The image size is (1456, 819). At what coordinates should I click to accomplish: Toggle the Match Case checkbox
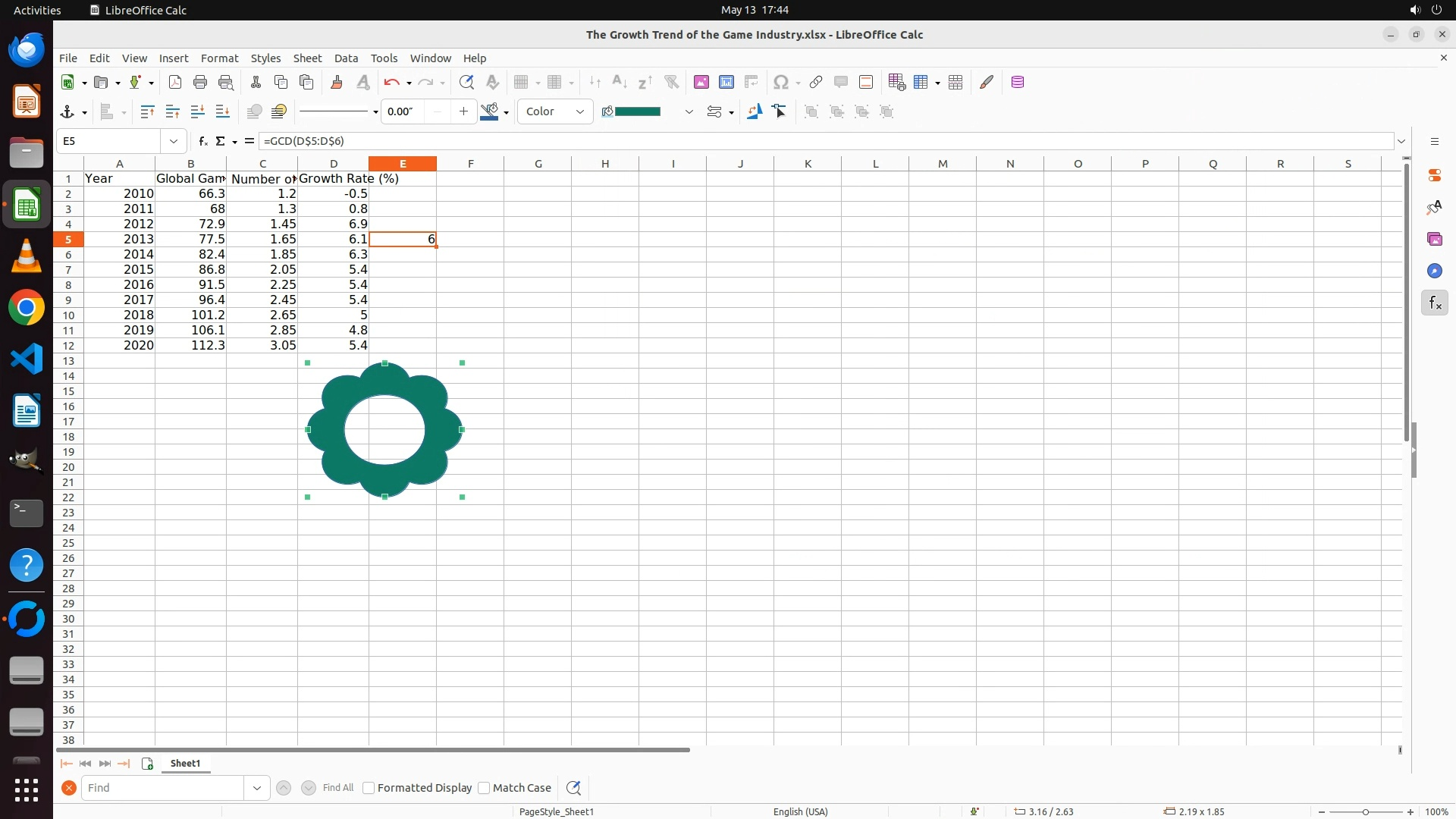pos(484,788)
